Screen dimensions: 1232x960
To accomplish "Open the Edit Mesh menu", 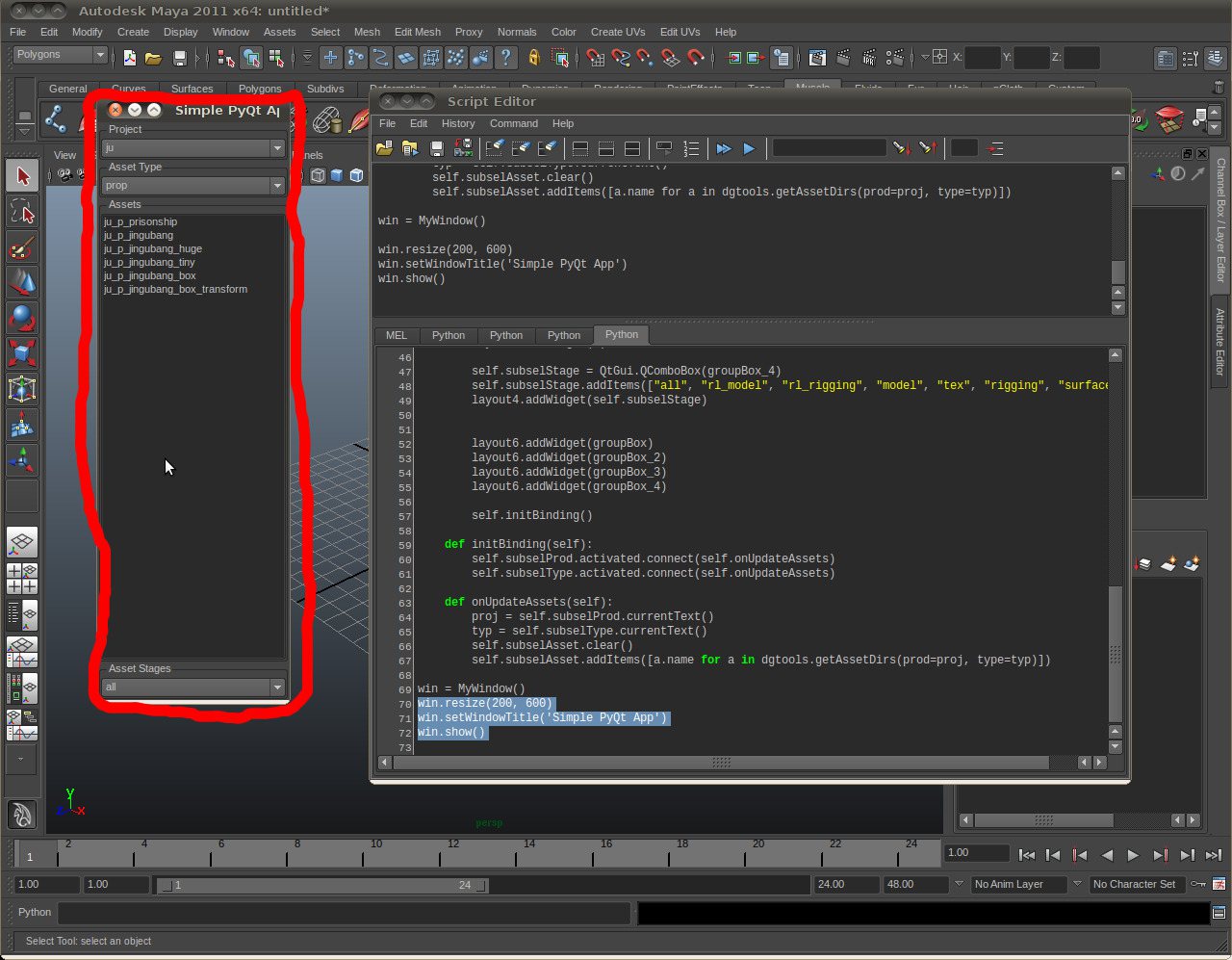I will tap(418, 32).
